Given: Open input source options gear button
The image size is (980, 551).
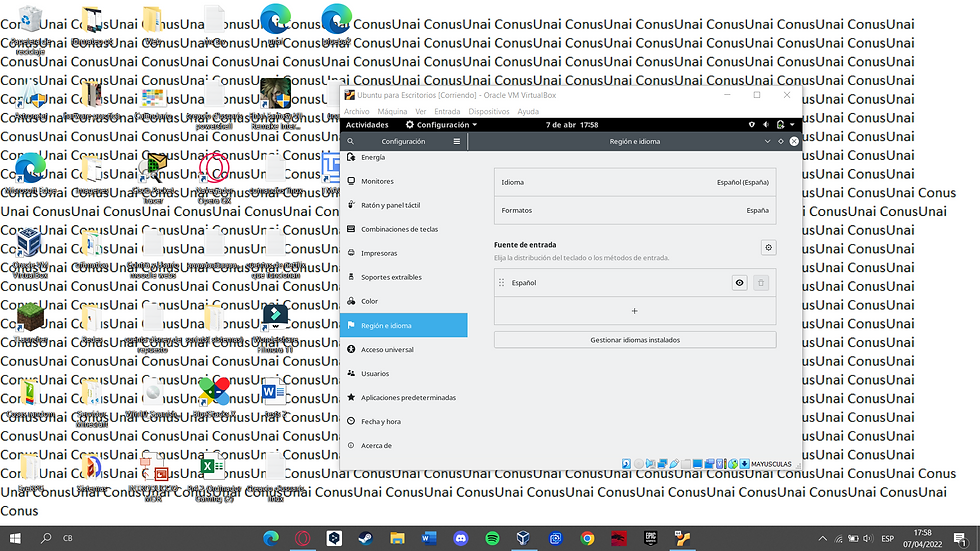Looking at the screenshot, I should [768, 247].
